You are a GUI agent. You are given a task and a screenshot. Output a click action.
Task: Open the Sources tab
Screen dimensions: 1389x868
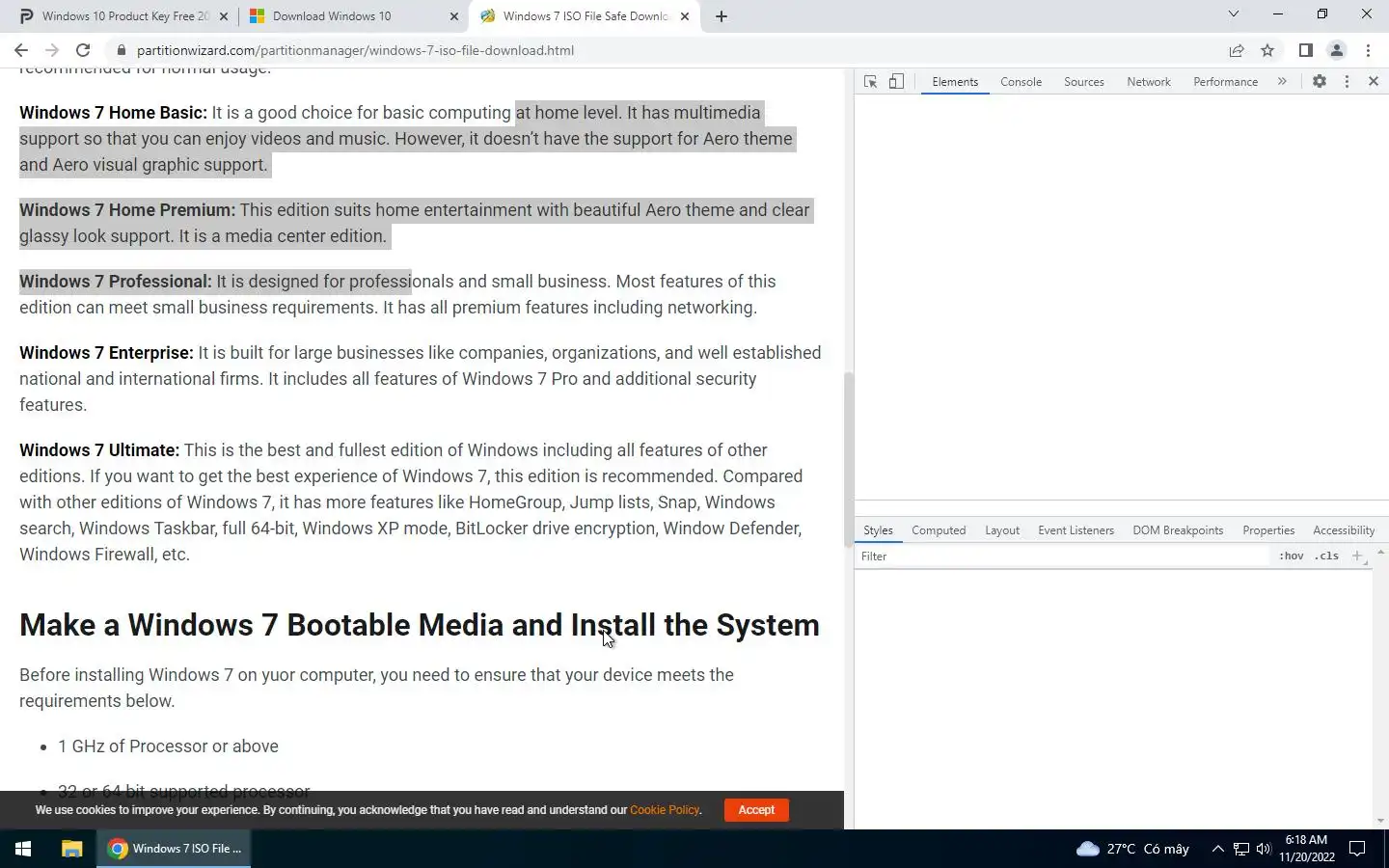pos(1083,82)
